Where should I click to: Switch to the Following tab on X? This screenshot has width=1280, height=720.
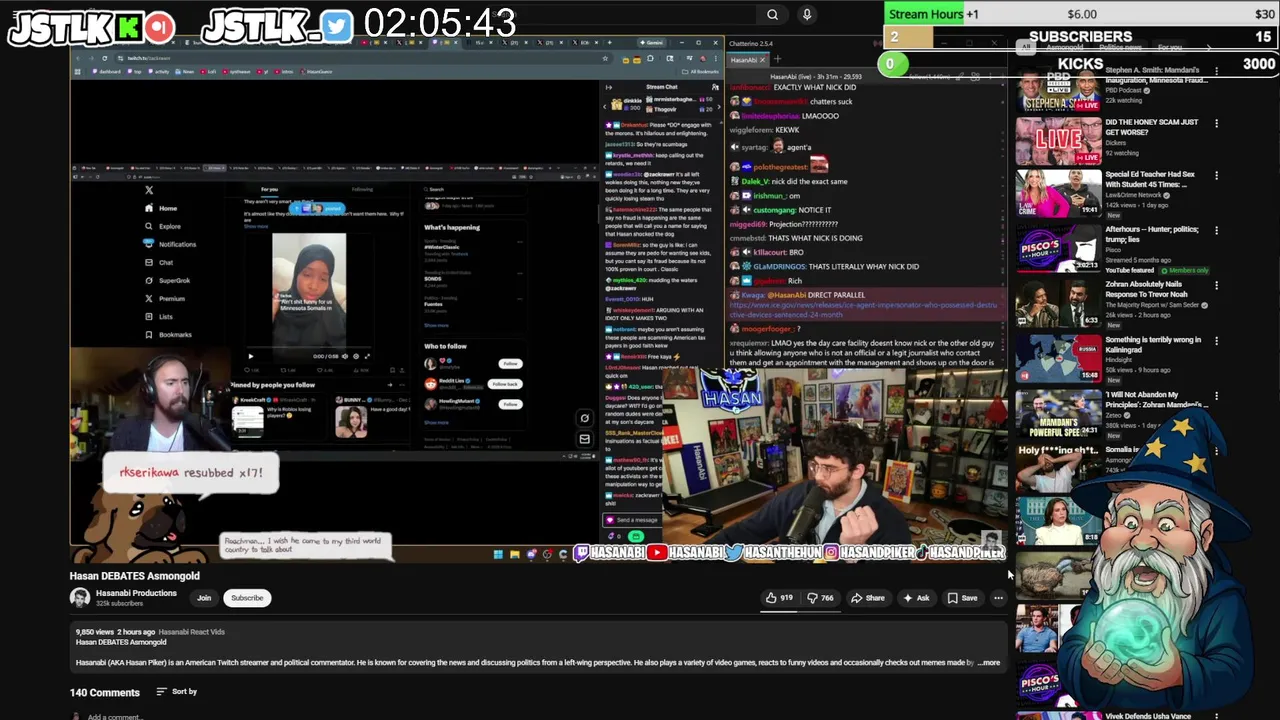click(x=362, y=189)
